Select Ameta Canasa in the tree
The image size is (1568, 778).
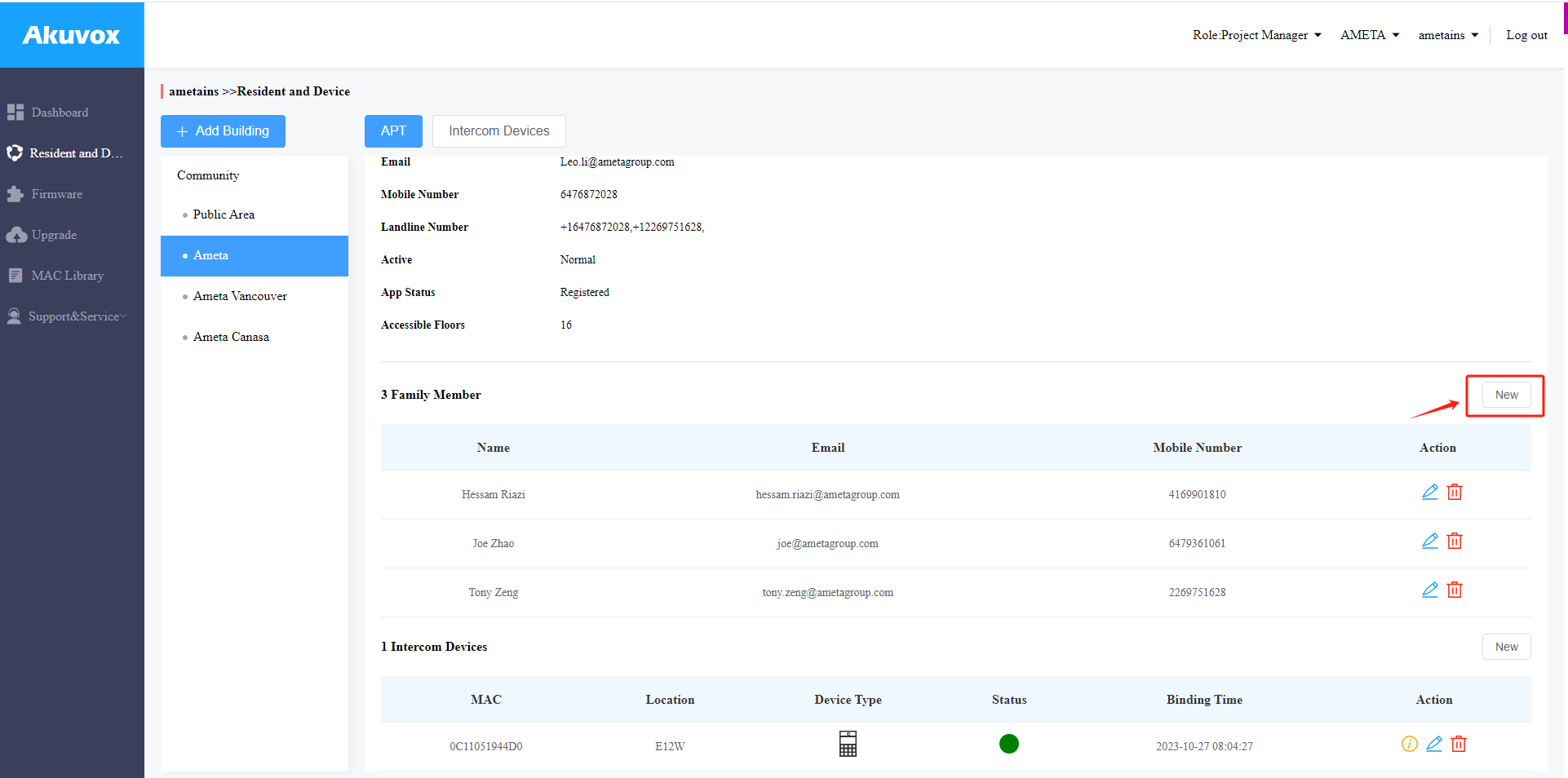[x=231, y=337]
